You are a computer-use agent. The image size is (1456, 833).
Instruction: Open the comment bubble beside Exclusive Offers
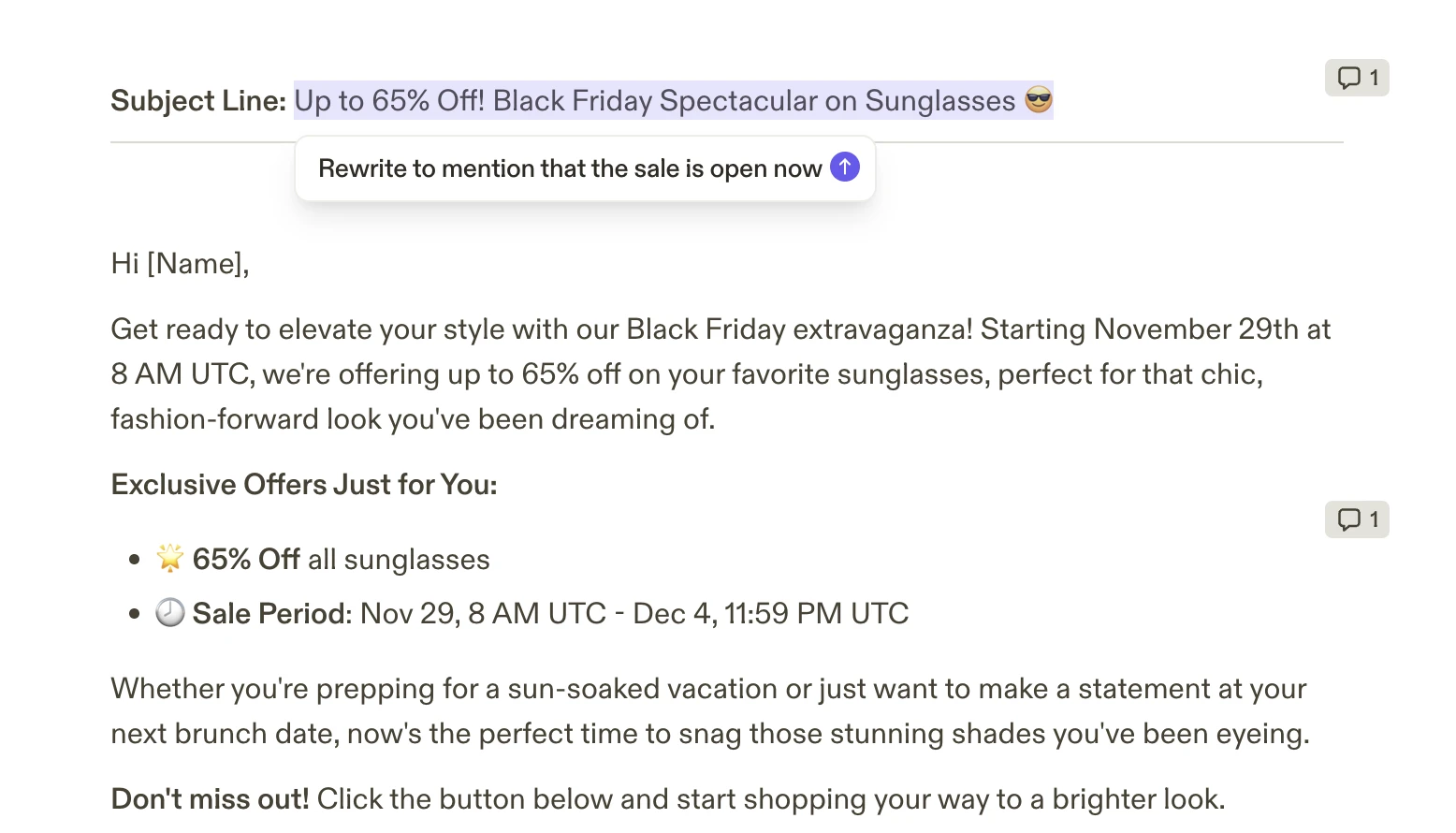[x=1356, y=519]
